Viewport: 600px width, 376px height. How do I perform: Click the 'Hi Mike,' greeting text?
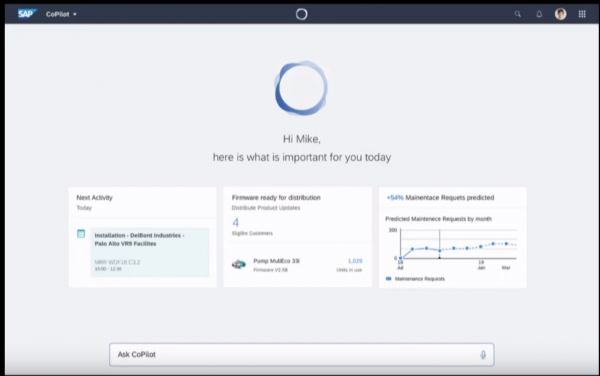tap(302, 139)
